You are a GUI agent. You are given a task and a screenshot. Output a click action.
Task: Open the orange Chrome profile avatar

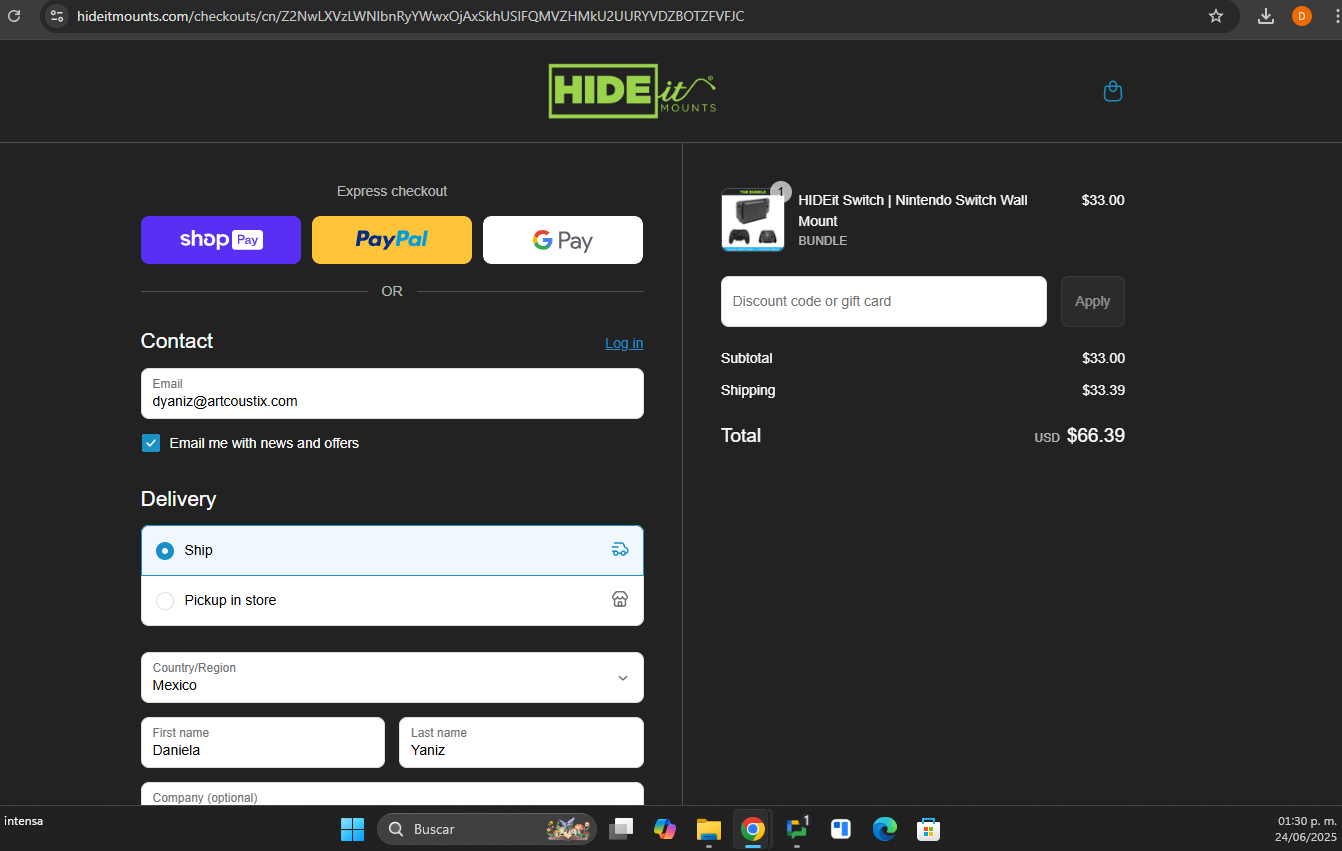point(1302,16)
